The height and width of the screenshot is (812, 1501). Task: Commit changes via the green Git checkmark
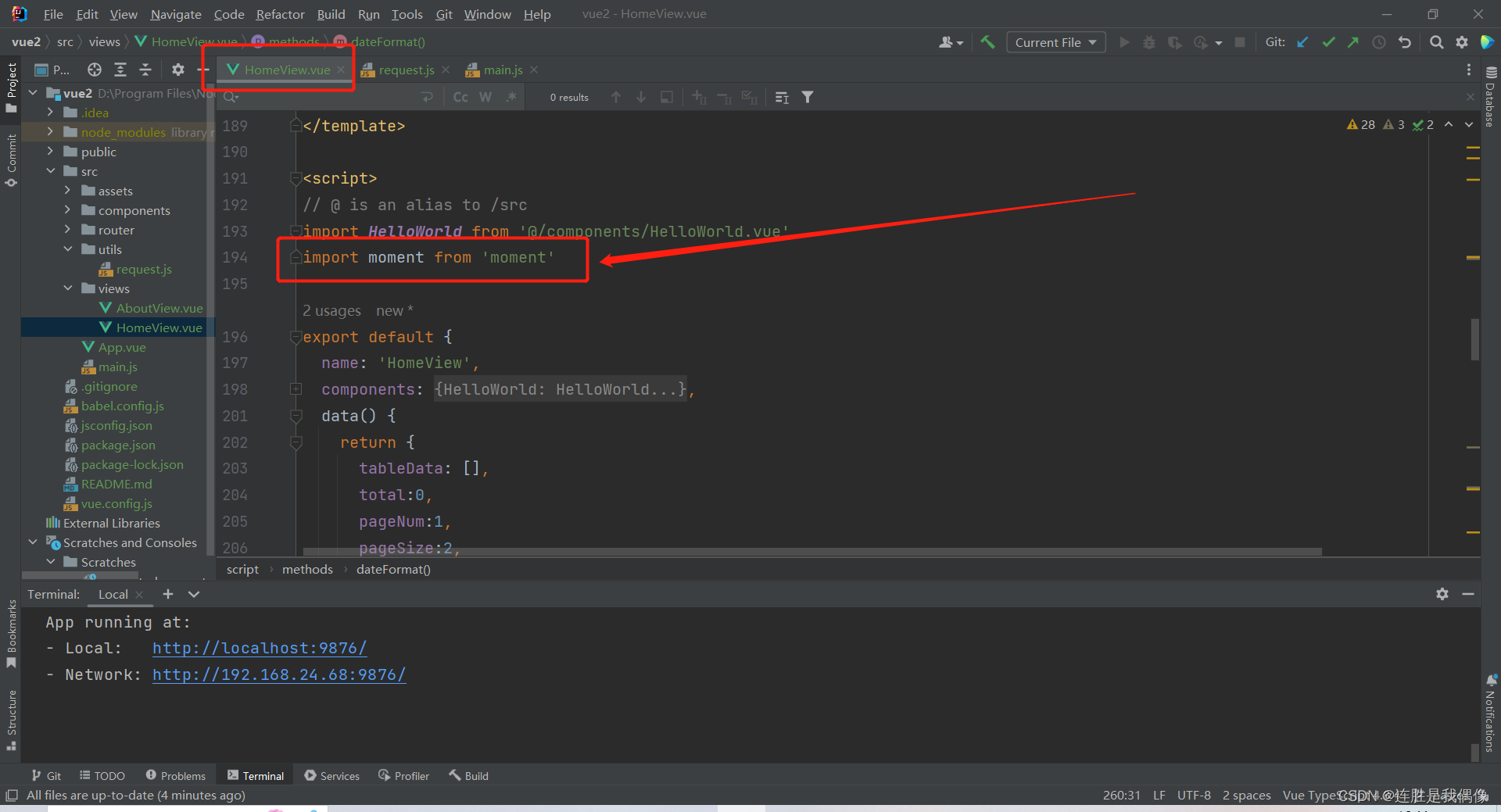pos(1328,42)
